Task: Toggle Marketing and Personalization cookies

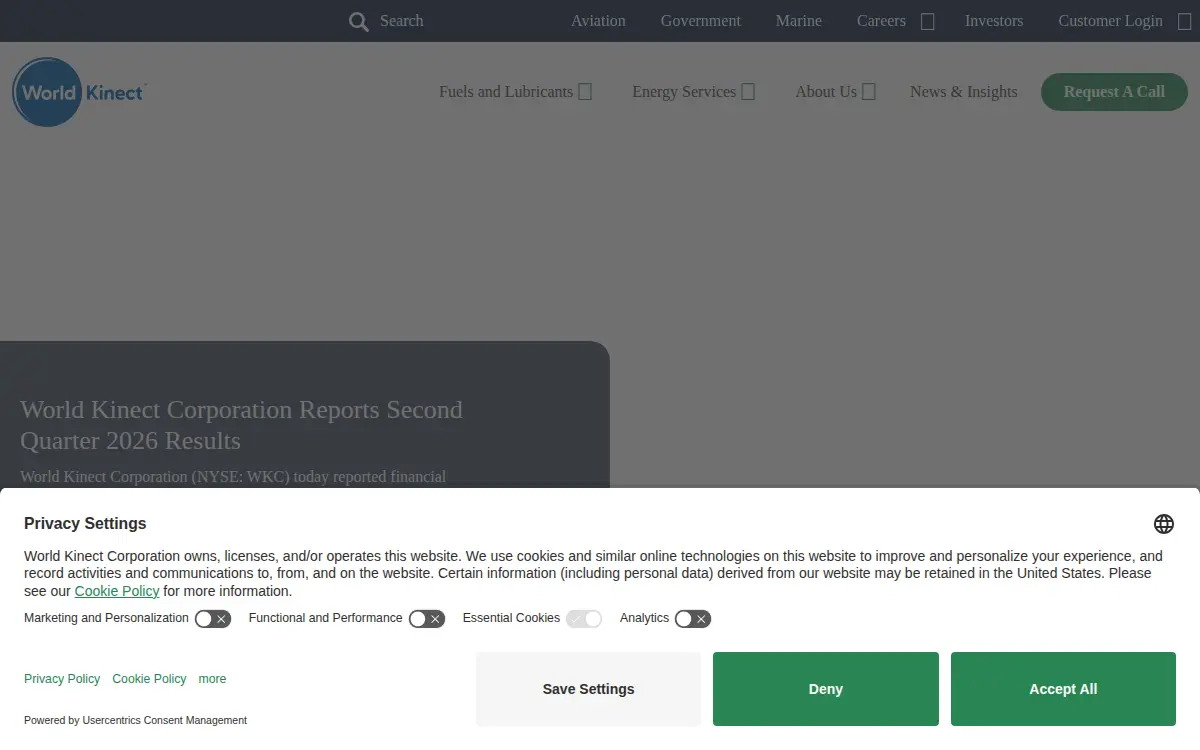Action: click(x=213, y=619)
